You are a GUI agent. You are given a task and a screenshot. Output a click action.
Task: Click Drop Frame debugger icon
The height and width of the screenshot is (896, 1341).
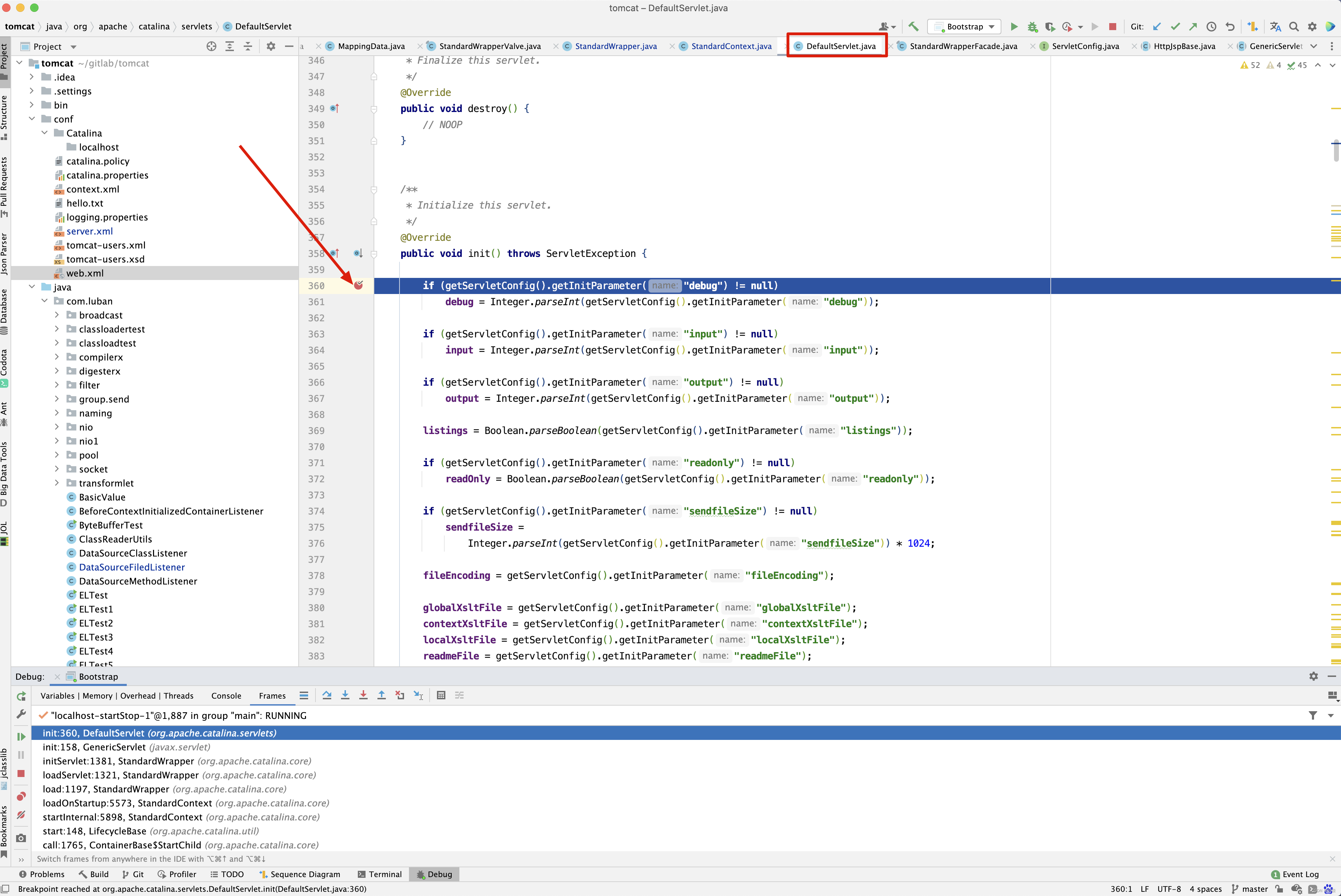coord(400,695)
